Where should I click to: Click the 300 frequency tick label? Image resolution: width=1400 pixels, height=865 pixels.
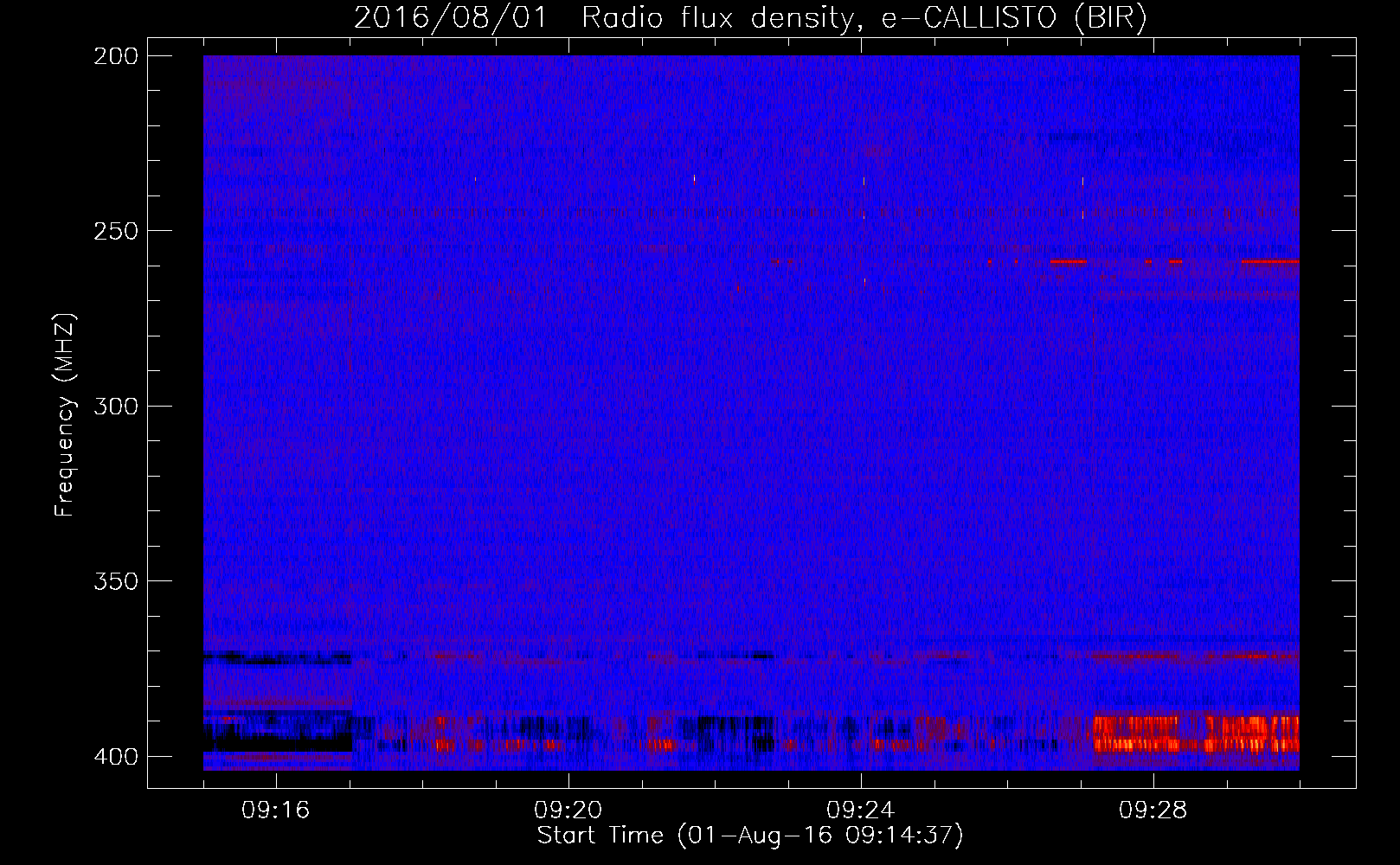tap(115, 407)
